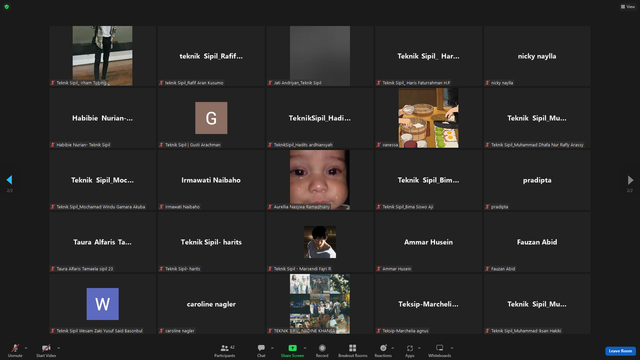Select the Irmawati Naibaho tile
Viewport: 640px width, 360px height.
(x=211, y=180)
